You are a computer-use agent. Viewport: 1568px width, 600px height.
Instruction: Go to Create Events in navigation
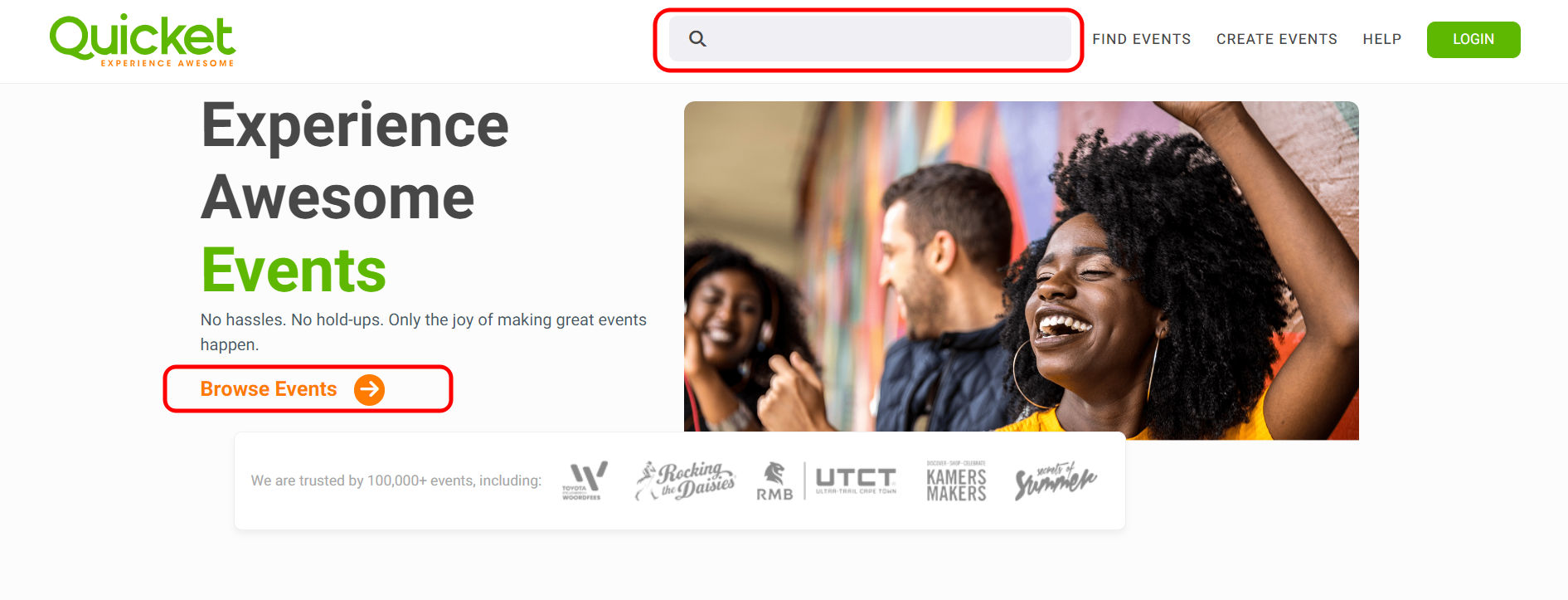click(x=1276, y=39)
